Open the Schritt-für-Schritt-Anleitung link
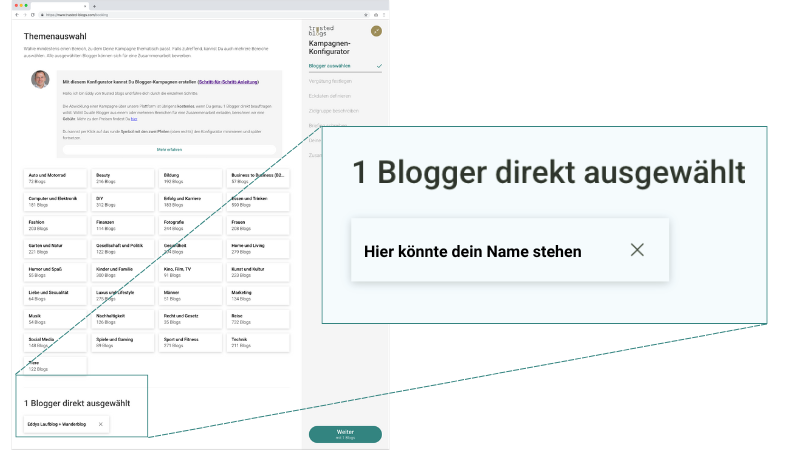The width and height of the screenshot is (800, 450). (x=229, y=81)
